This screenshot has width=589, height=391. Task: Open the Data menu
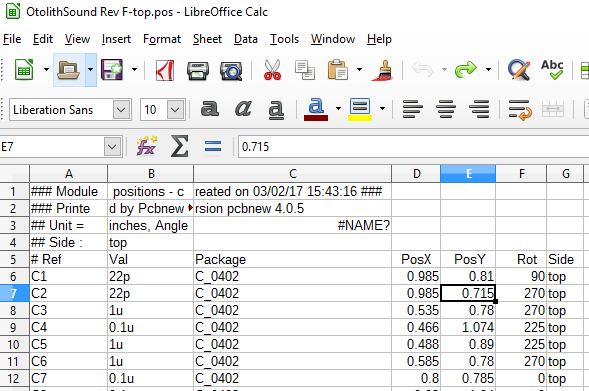(246, 39)
